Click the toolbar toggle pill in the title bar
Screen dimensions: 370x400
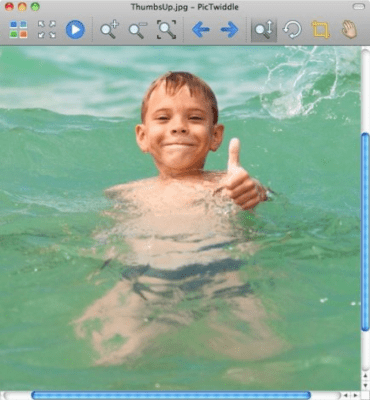click(x=359, y=6)
